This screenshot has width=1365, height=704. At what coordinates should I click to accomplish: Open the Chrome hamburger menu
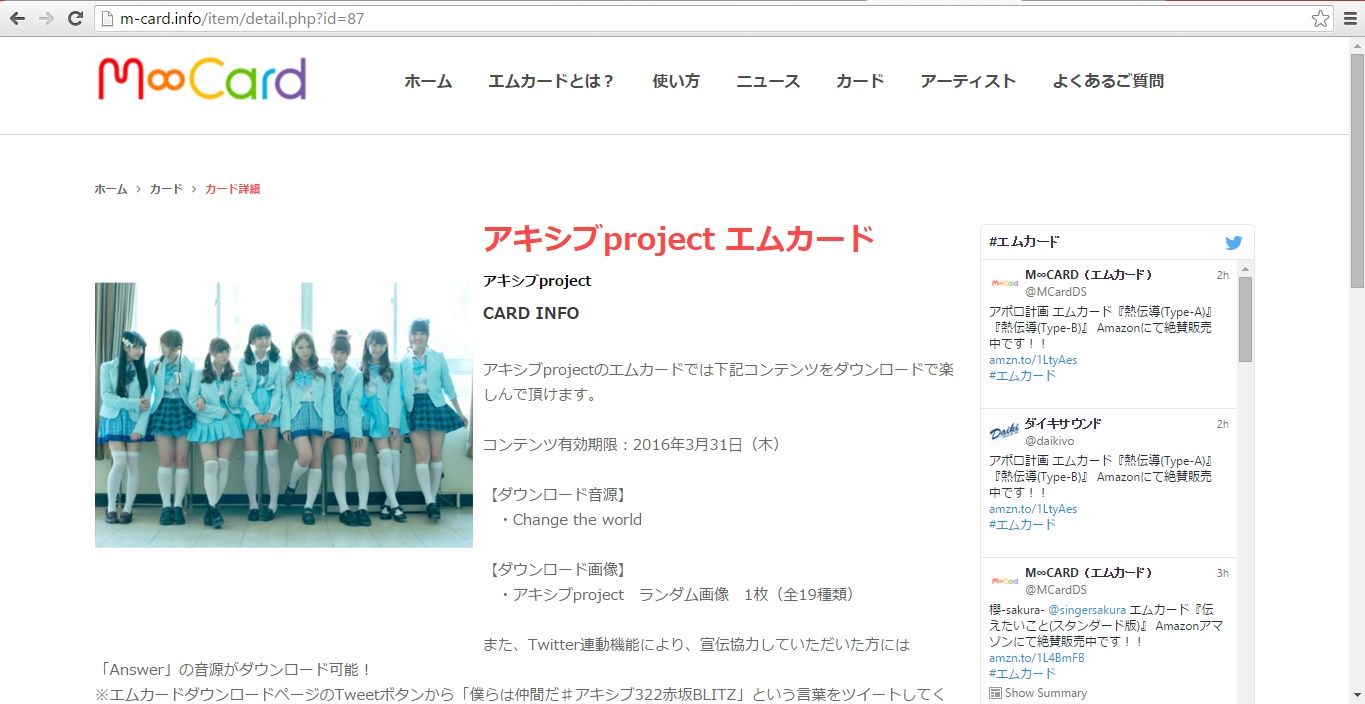point(1350,18)
